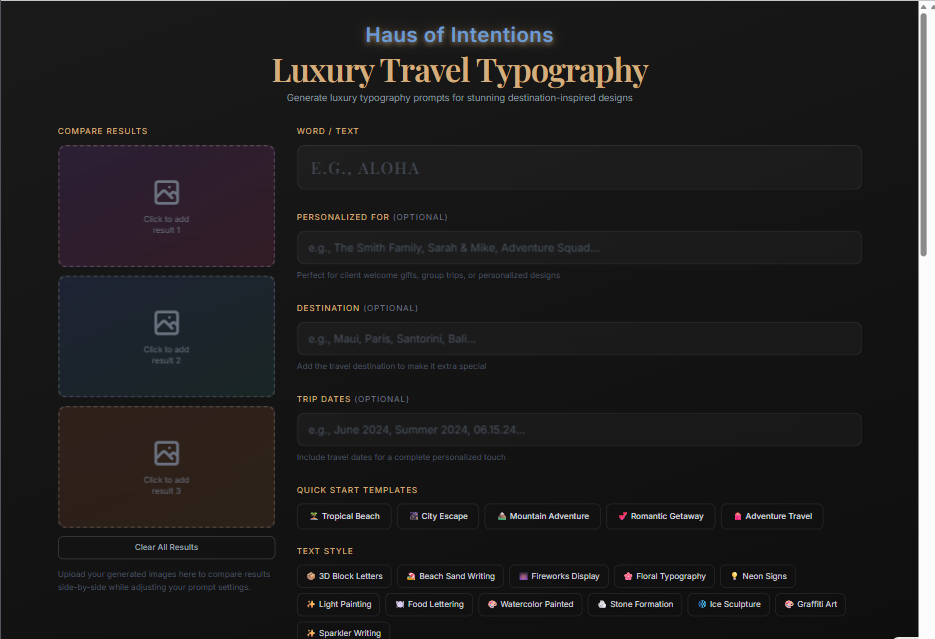Select 3D Block Letters text style
Screen dimensions: 935x639
click(344, 576)
